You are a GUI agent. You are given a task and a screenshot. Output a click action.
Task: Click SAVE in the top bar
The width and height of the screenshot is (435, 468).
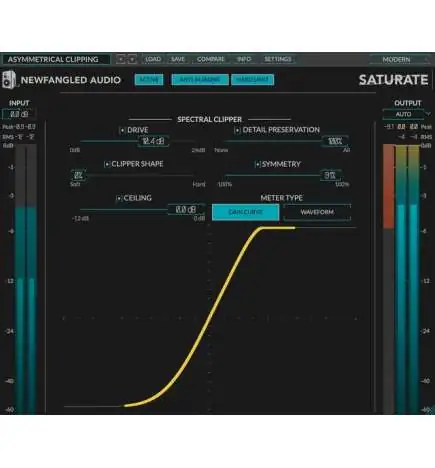click(x=178, y=59)
